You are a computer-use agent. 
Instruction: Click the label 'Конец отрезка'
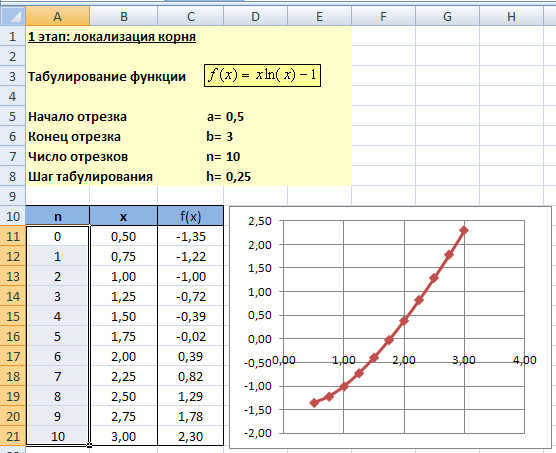point(74,136)
